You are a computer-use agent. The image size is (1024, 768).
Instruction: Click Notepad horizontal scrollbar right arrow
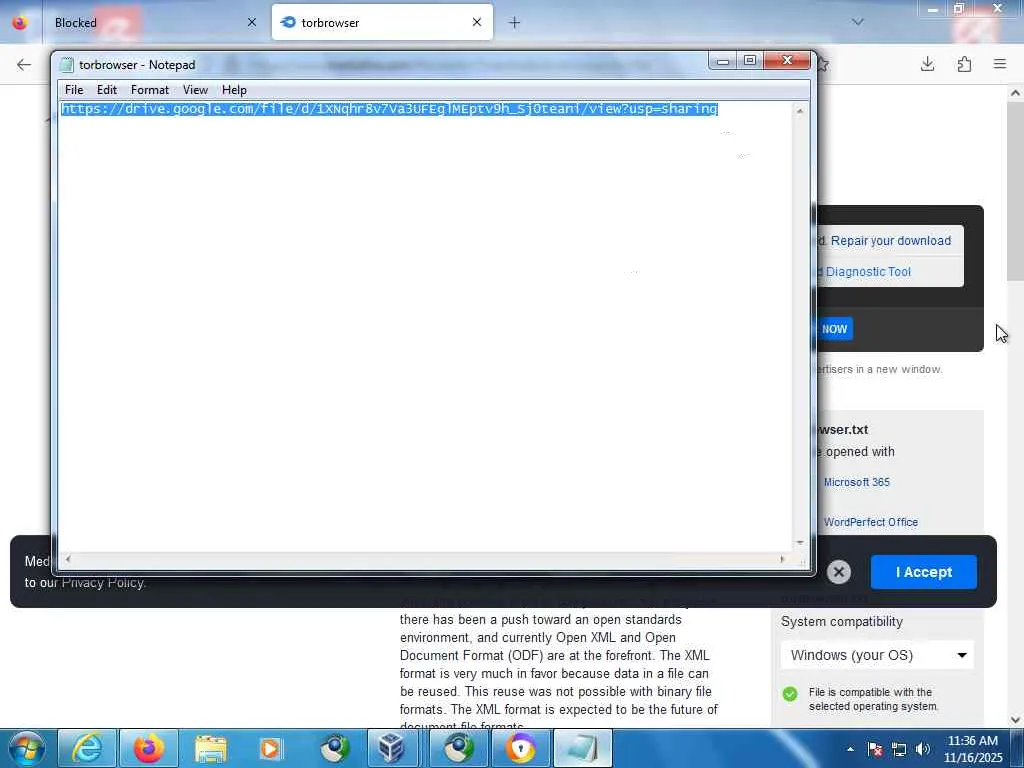click(782, 559)
